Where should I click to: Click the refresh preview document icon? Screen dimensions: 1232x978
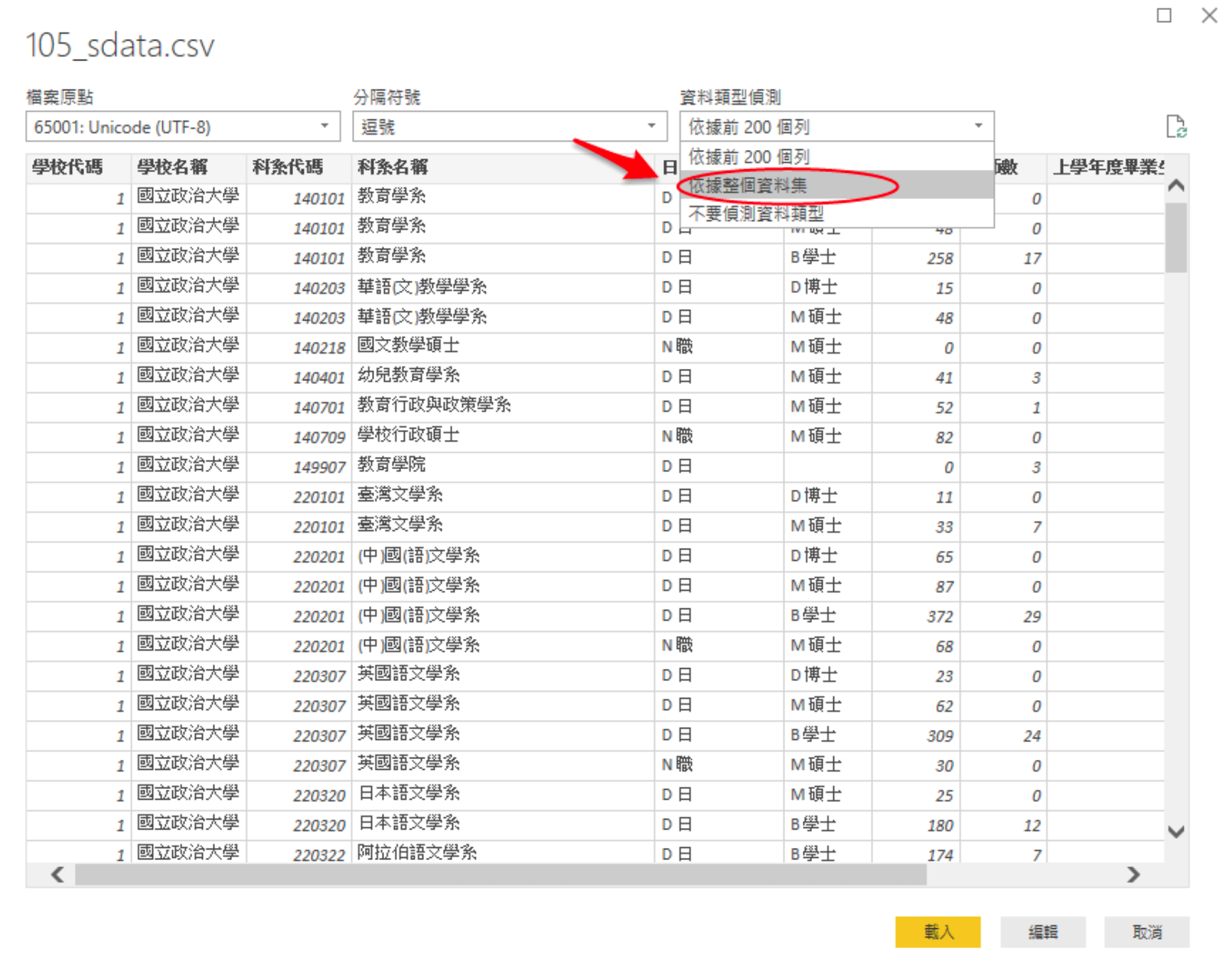pos(1176,126)
